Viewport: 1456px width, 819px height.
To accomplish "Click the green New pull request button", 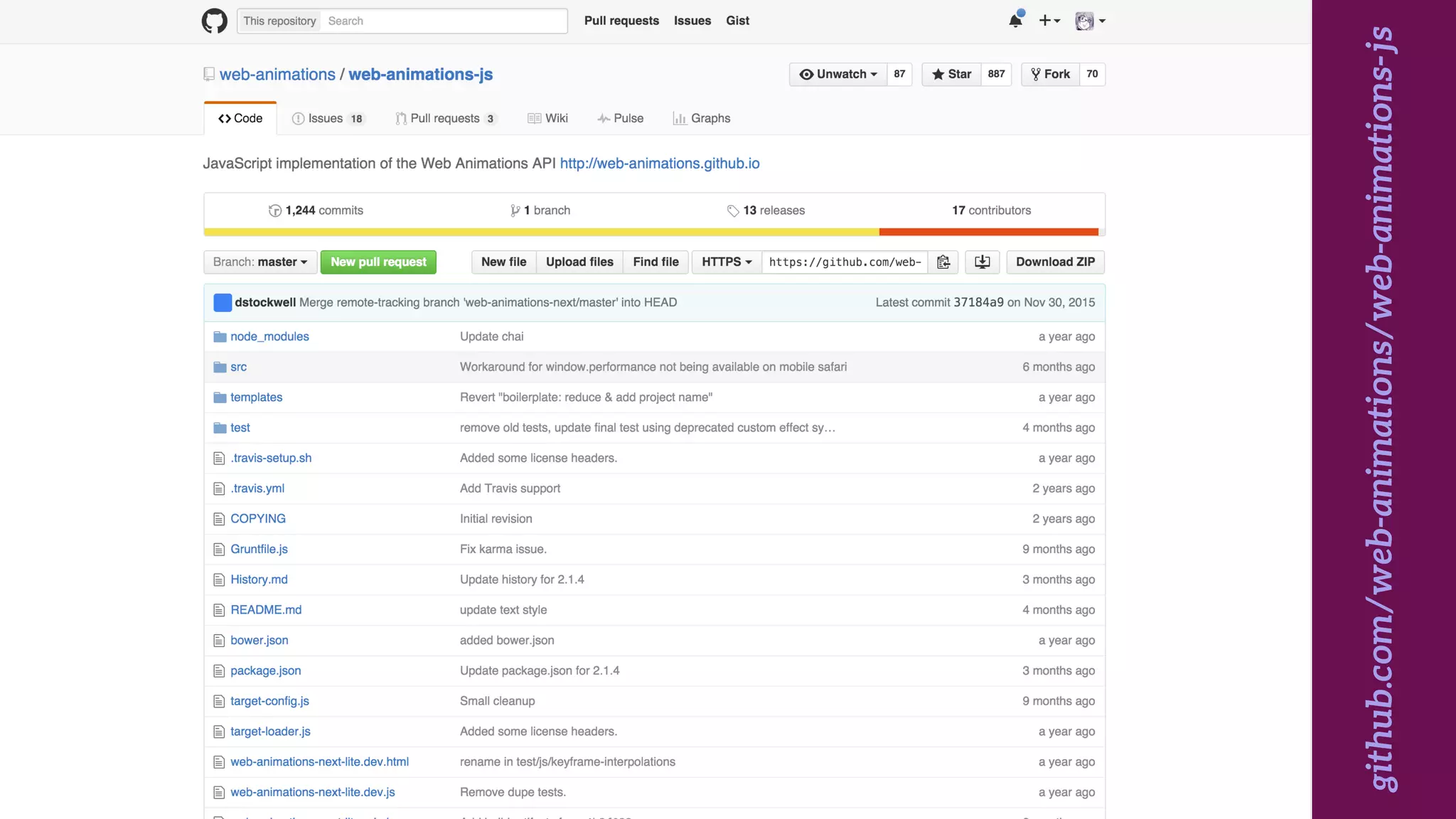I will click(378, 262).
